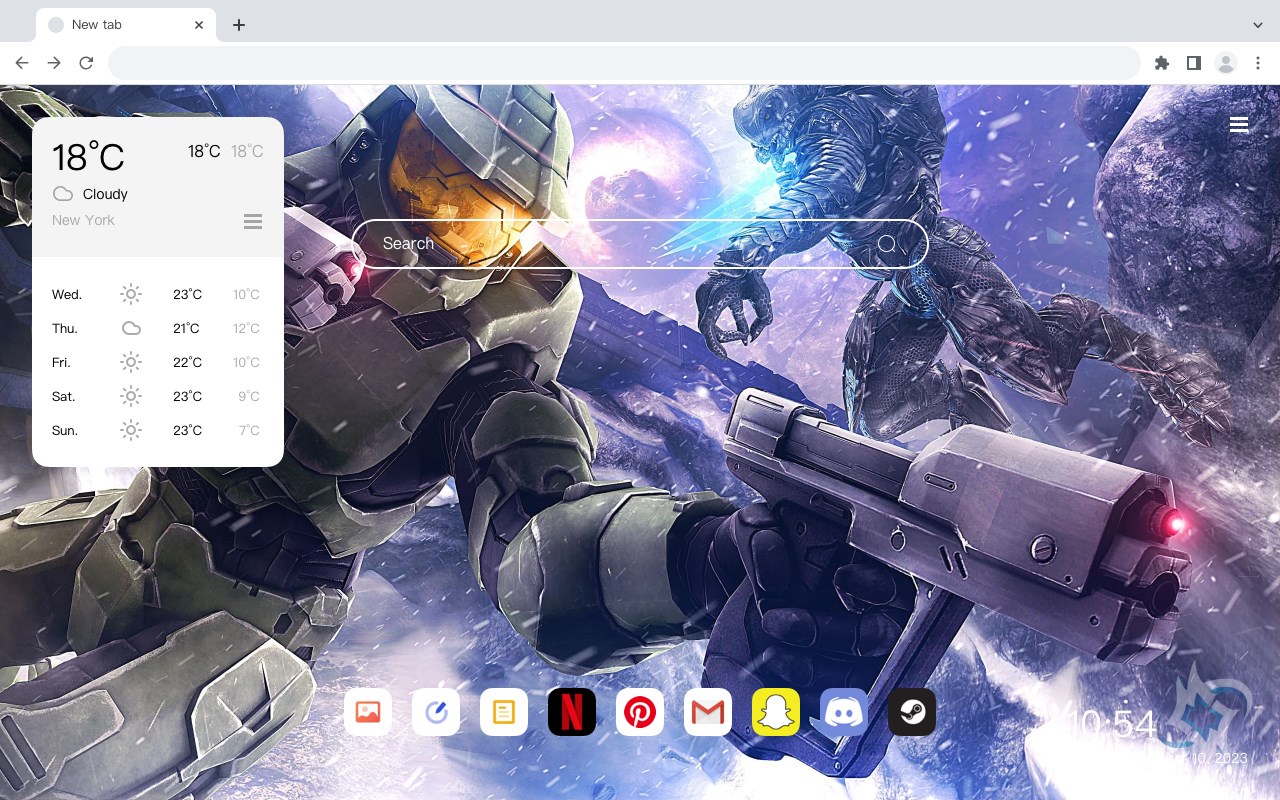Screen dimensions: 1280x800
Task: Reload the current page
Action: [86, 63]
